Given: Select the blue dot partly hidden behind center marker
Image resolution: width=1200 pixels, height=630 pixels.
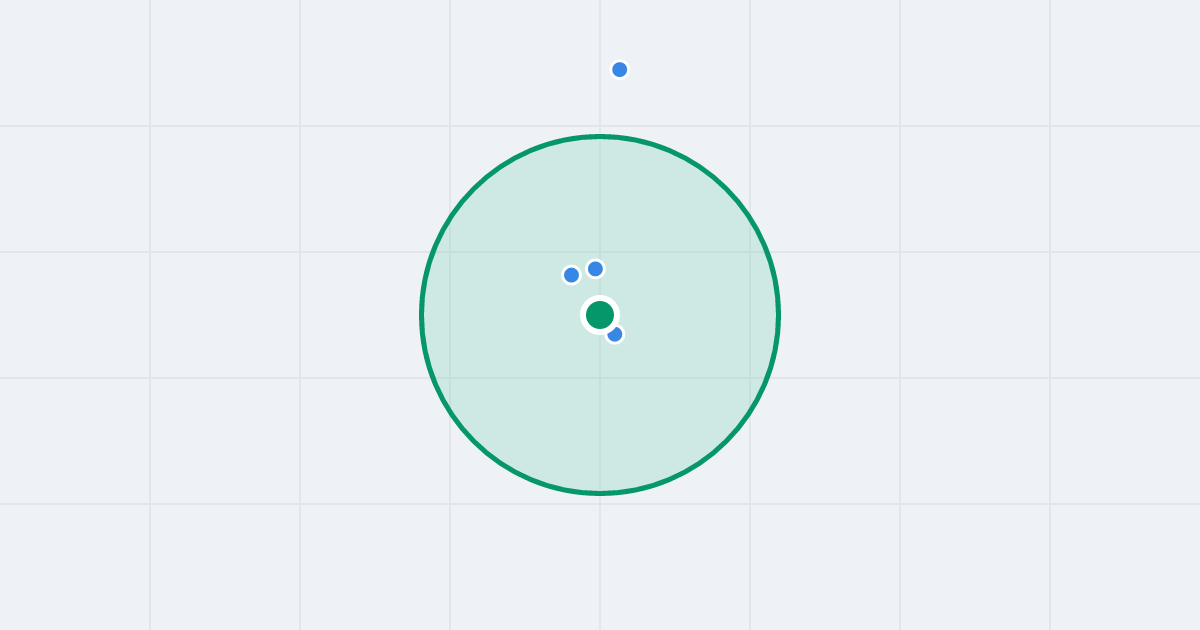Looking at the screenshot, I should [616, 335].
